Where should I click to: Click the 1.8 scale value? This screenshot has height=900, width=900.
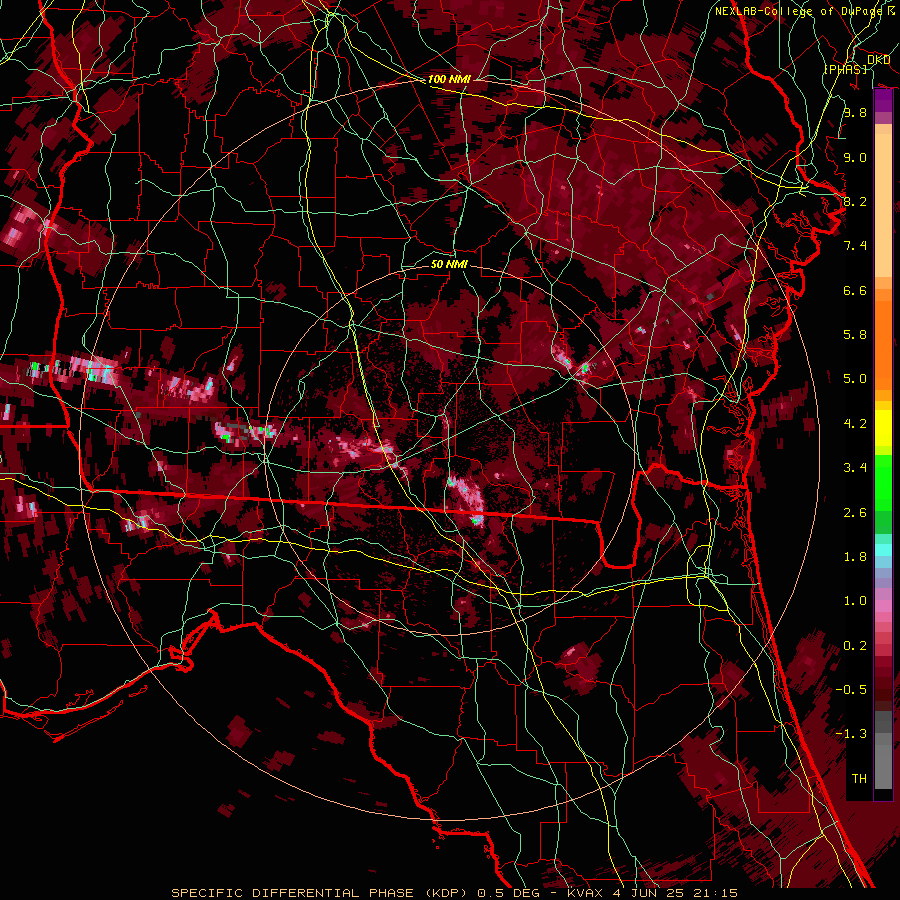pyautogui.click(x=855, y=557)
